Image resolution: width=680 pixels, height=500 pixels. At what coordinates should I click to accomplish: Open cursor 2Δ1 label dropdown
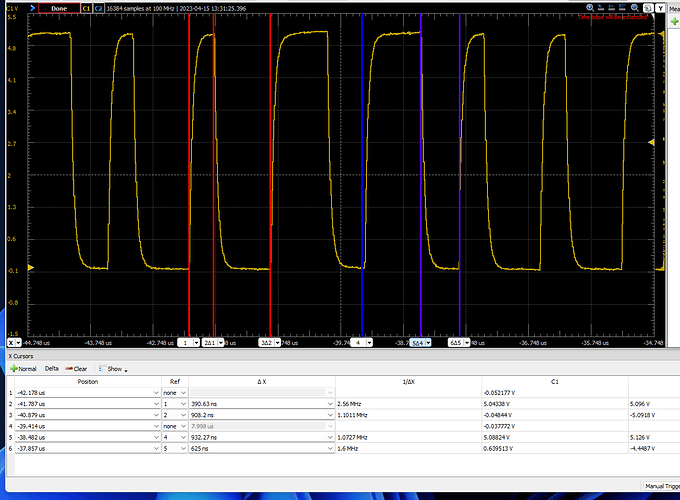click(x=221, y=343)
